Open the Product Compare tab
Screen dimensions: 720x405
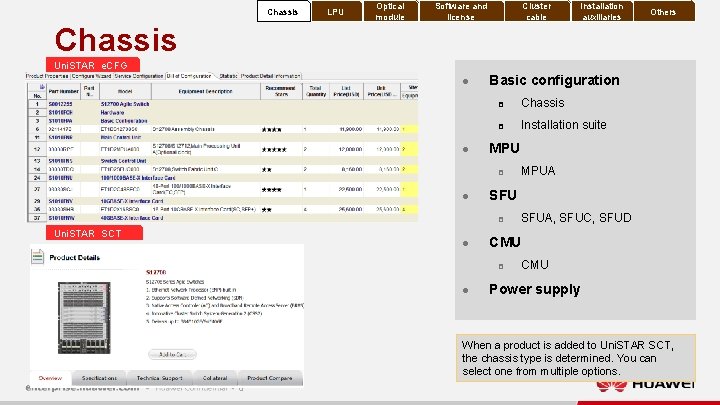(x=270, y=378)
